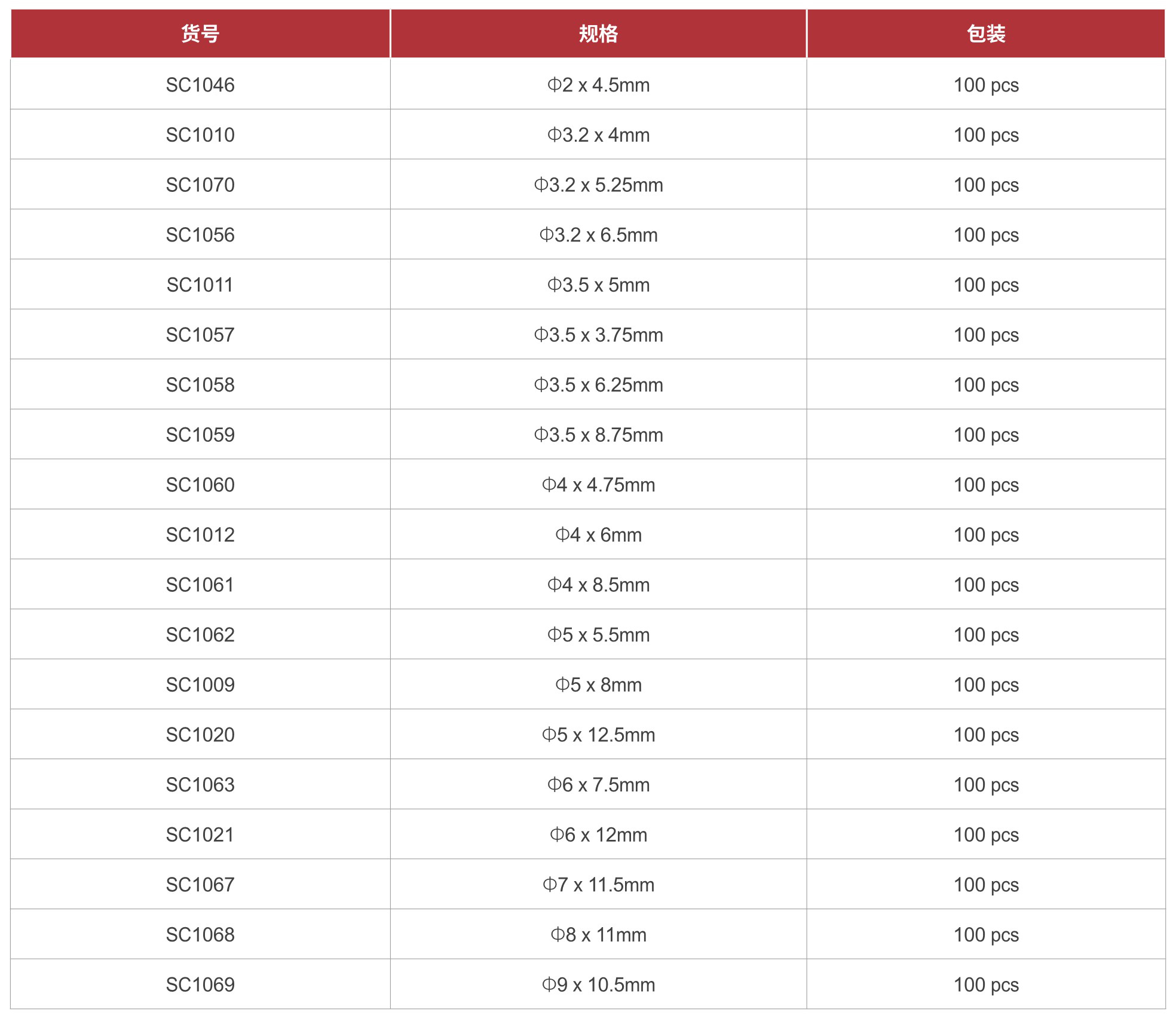This screenshot has width=1176, height=1021.
Task: Select the Φ7 x 11.5mm specification cell
Action: 598,885
